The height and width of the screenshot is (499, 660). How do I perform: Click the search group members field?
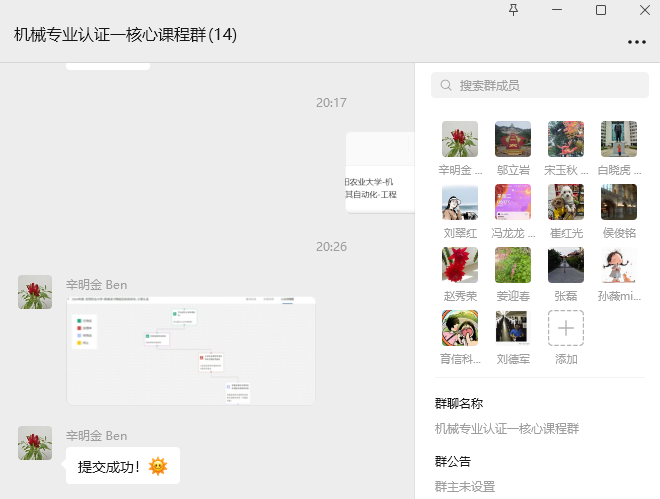540,85
